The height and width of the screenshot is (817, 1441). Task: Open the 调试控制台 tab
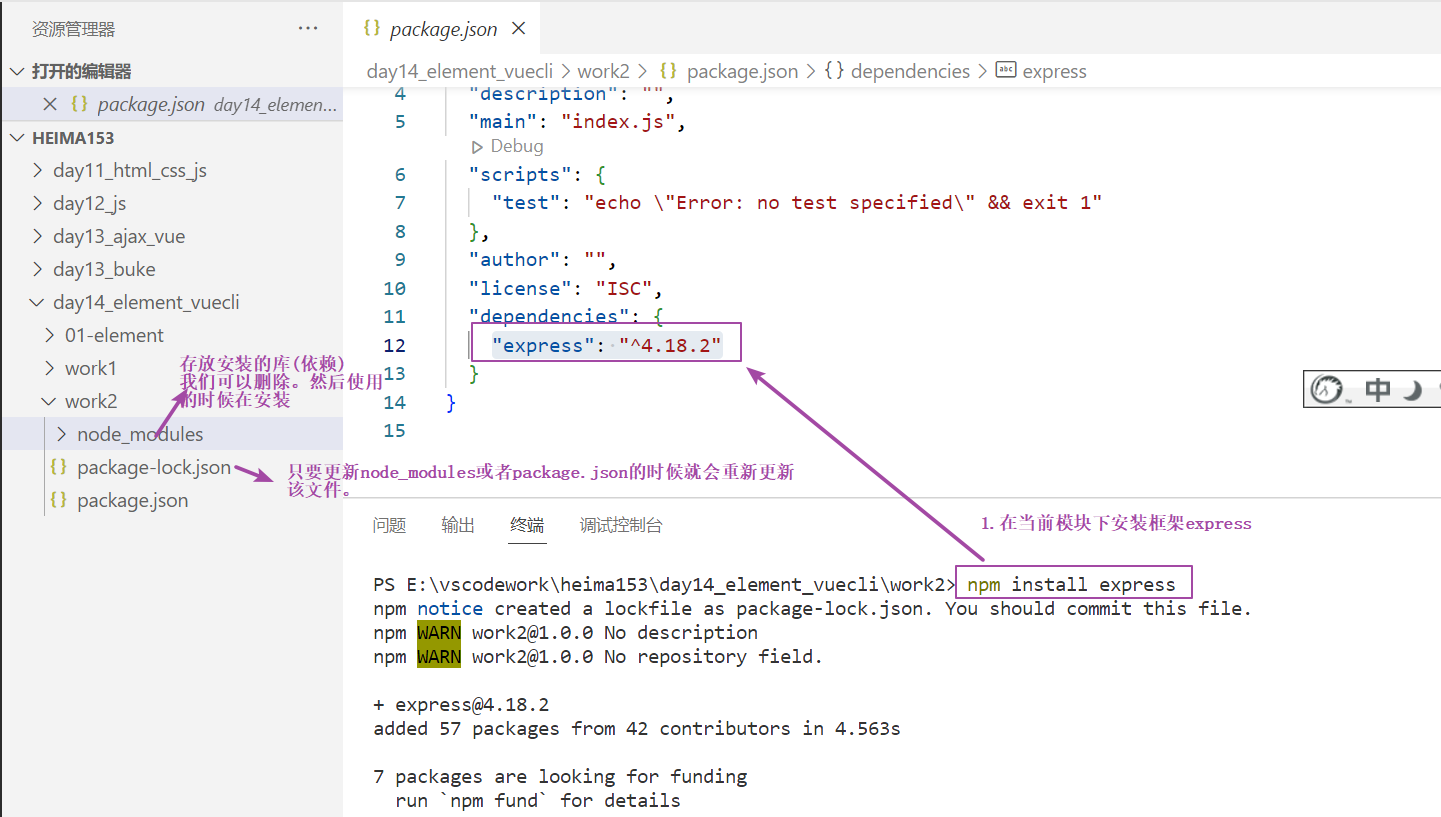620,525
